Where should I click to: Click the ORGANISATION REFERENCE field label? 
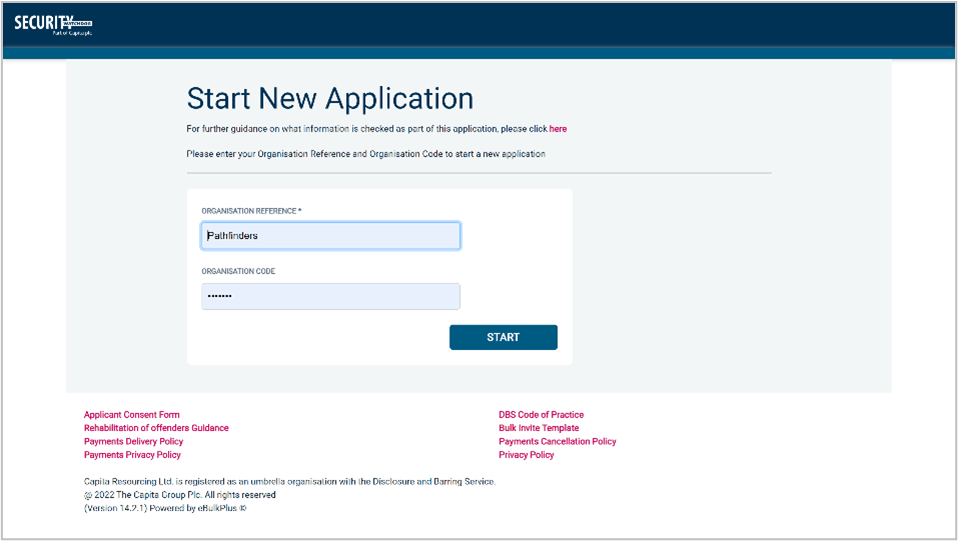[x=251, y=211]
